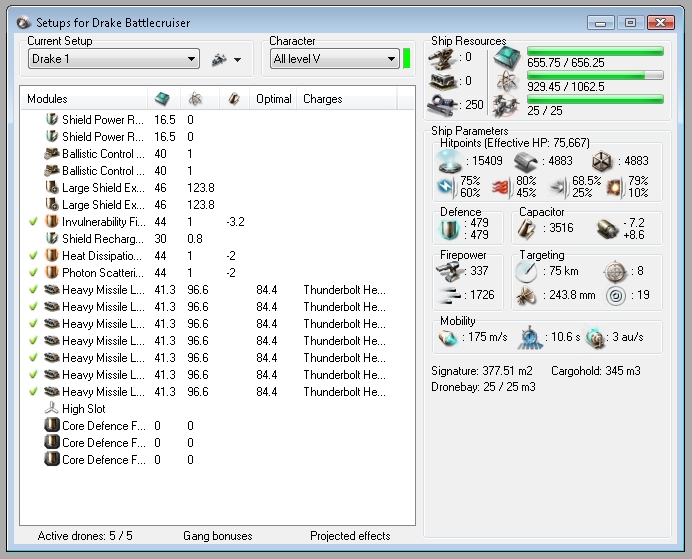692x559 pixels.
Task: Click the structure hitpoints icon
Action: tap(602, 161)
